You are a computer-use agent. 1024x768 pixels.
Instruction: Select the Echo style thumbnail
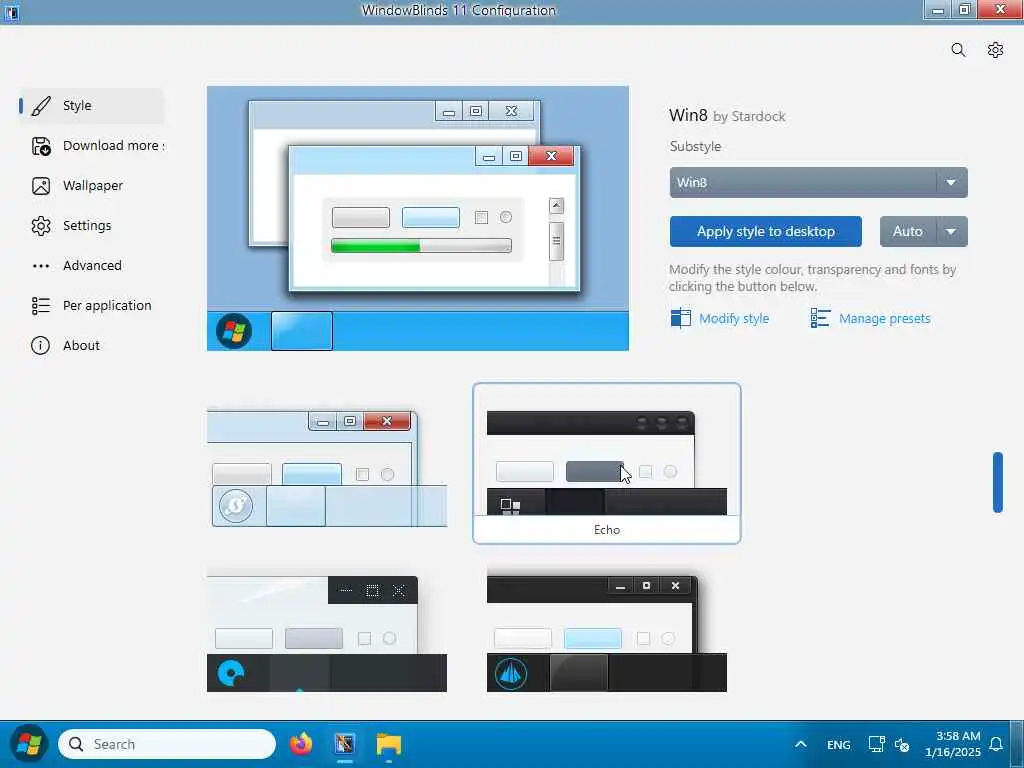607,463
